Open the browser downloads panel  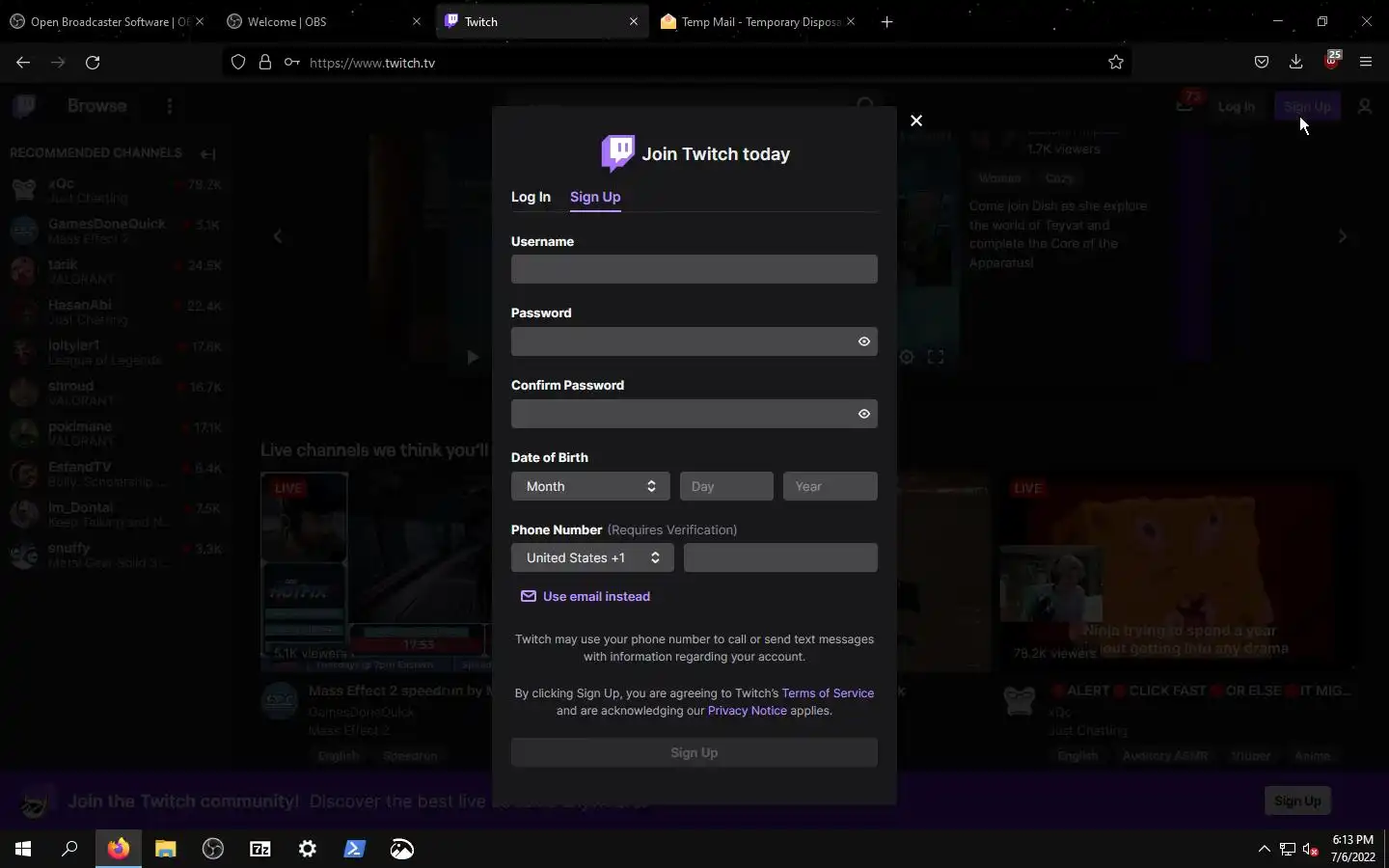[1296, 63]
